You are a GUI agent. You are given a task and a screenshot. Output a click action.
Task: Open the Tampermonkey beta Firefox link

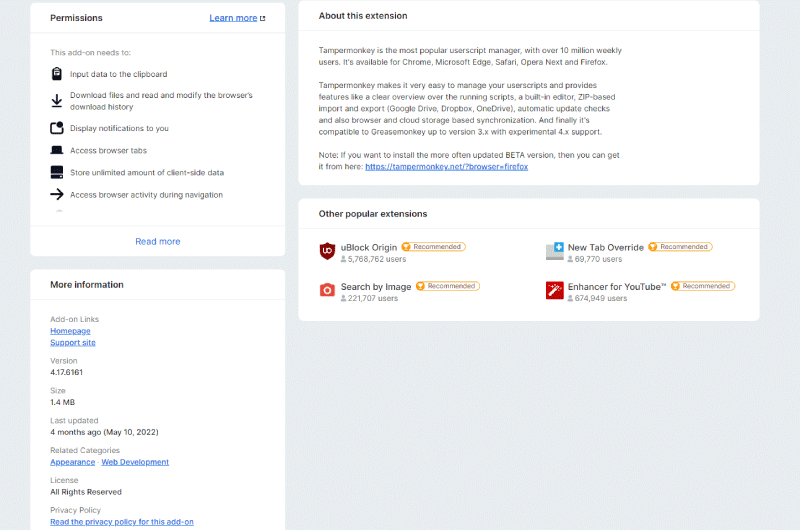(446, 167)
